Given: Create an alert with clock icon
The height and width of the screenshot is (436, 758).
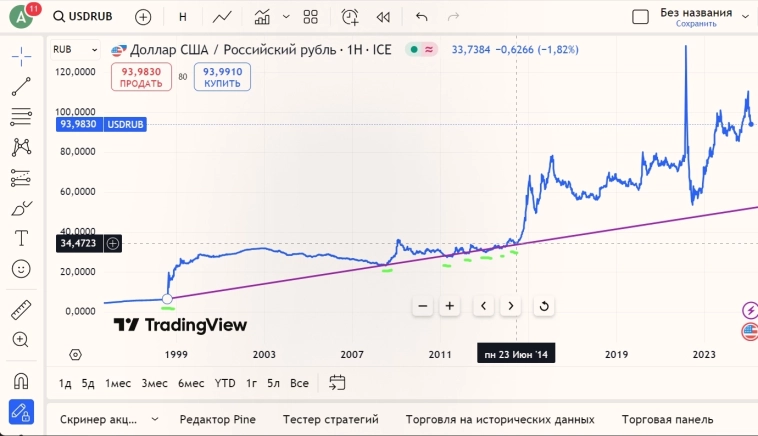Looking at the screenshot, I should (350, 17).
